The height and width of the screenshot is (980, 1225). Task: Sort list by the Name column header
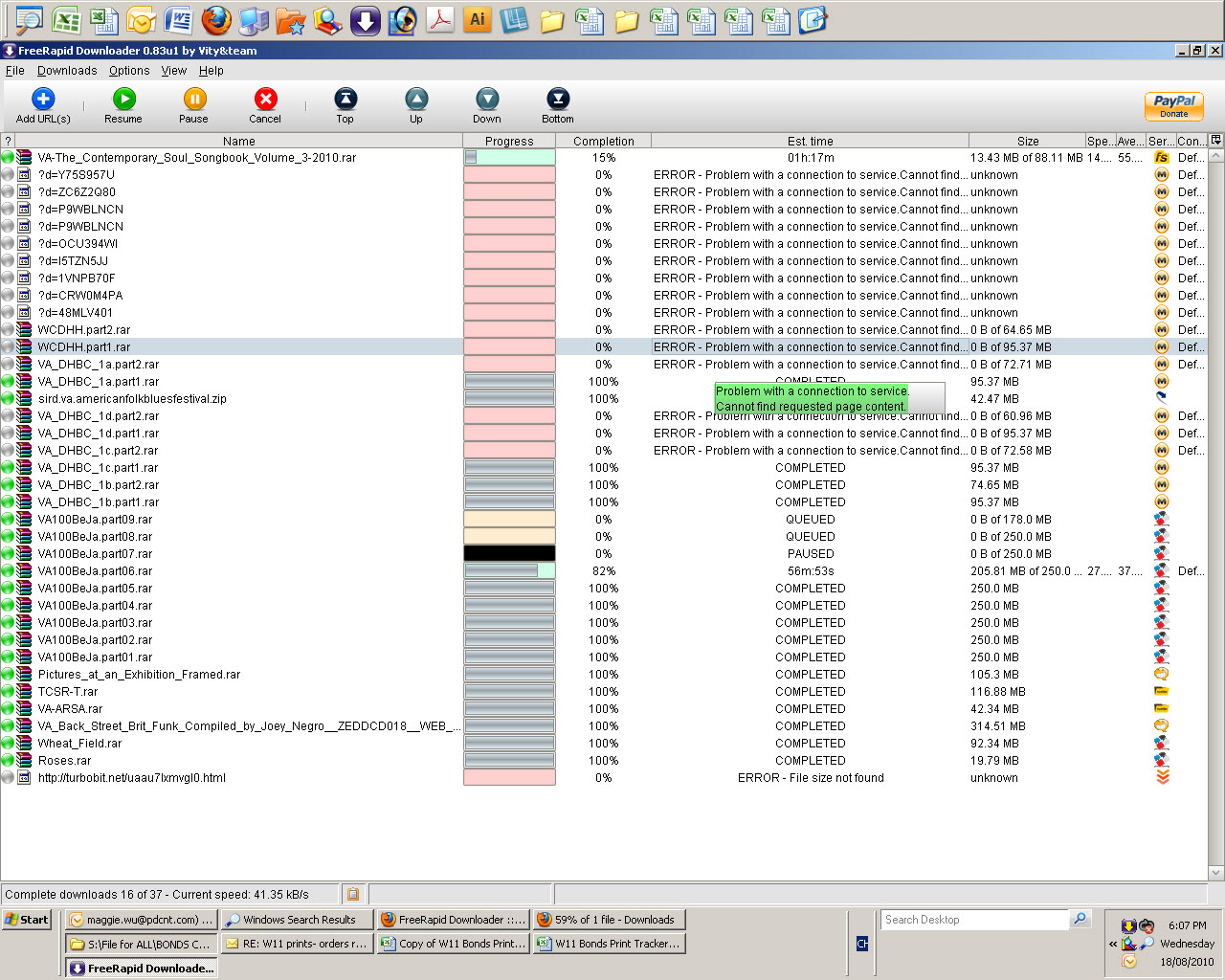[238, 141]
